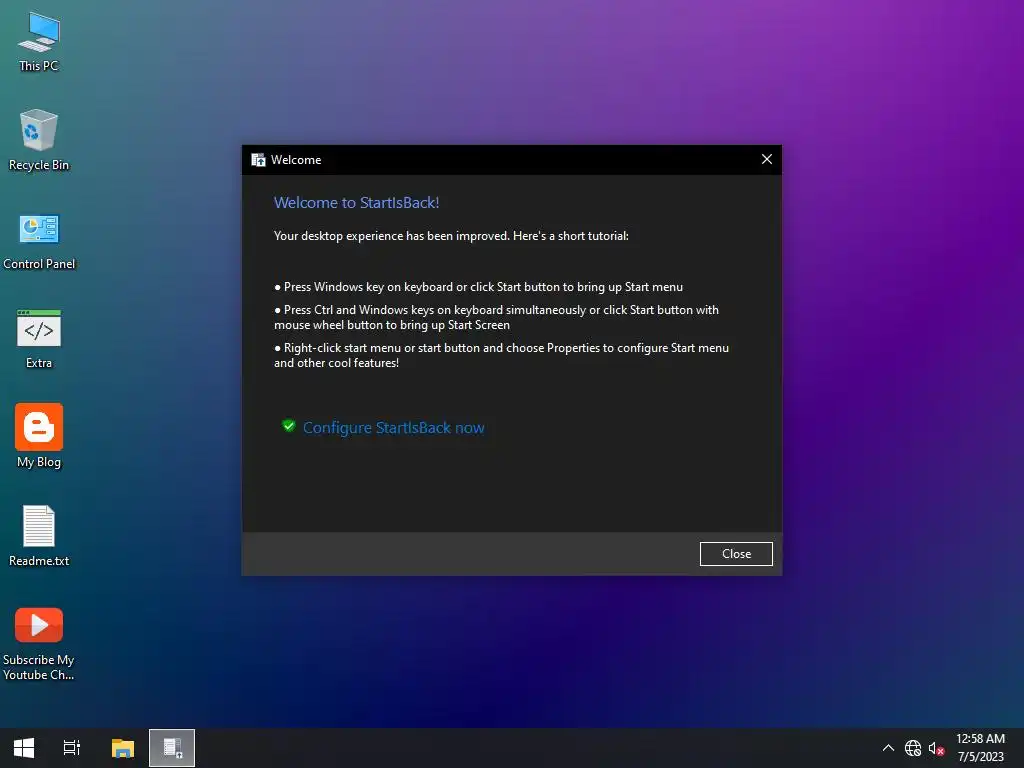
Task: Click the green shield beside Configure link
Action: coord(289,426)
